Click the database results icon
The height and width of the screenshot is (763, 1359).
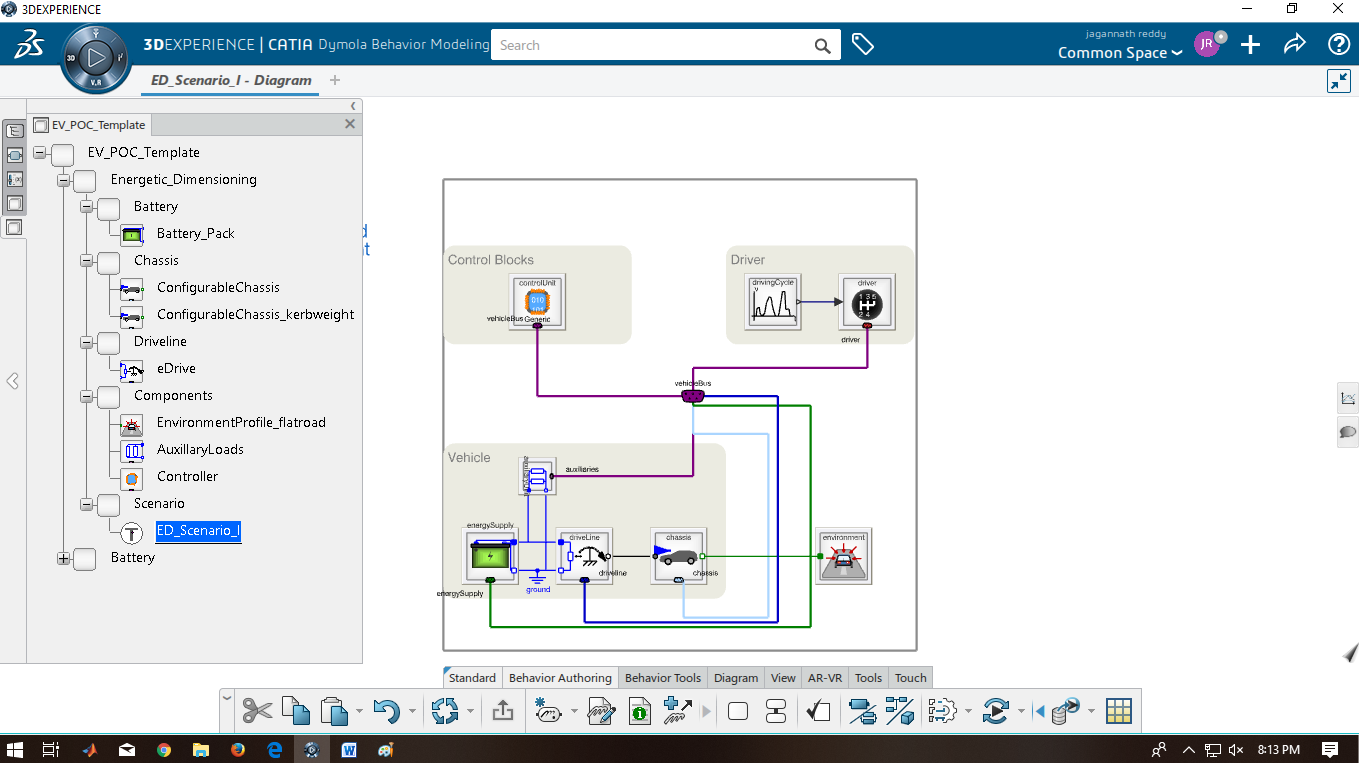coord(1066,711)
